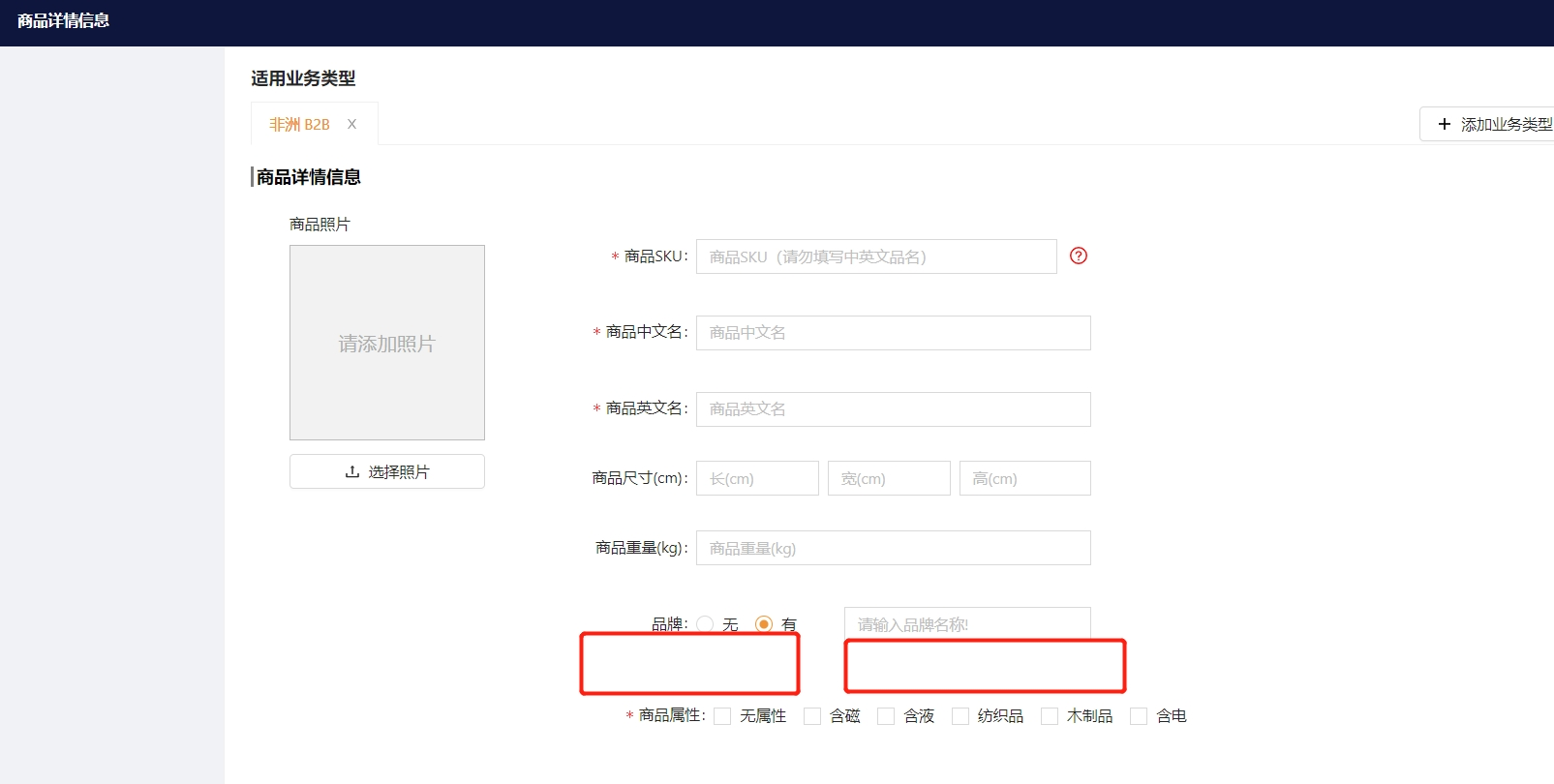
Task: Check the 无属性 checkbox
Action: (x=722, y=716)
